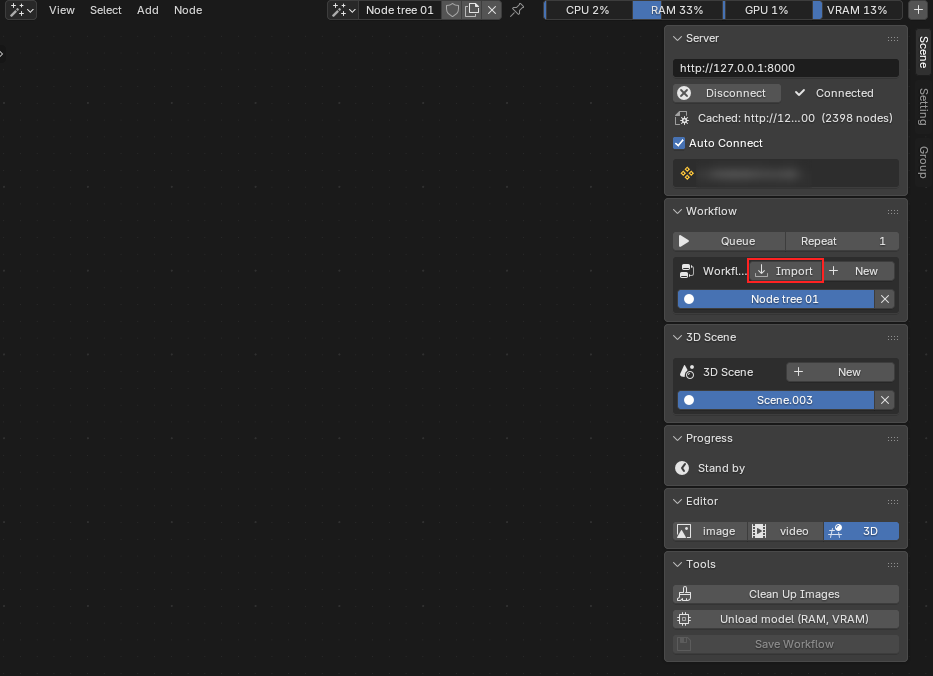Switch editor to image mode
This screenshot has height=676, width=933.
(710, 531)
